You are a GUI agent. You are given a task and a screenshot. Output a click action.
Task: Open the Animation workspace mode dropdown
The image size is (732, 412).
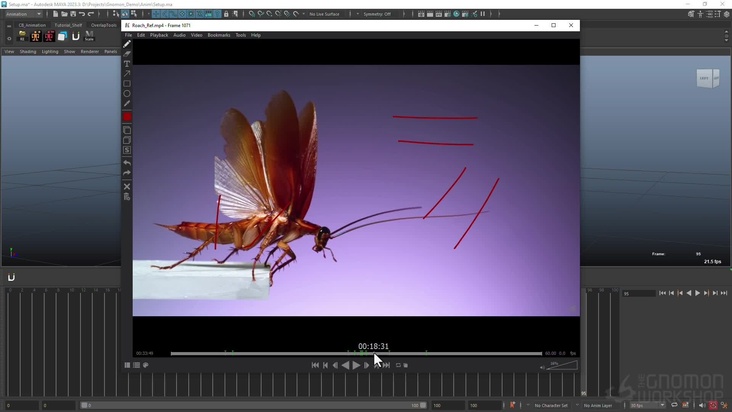pyautogui.click(x=24, y=14)
